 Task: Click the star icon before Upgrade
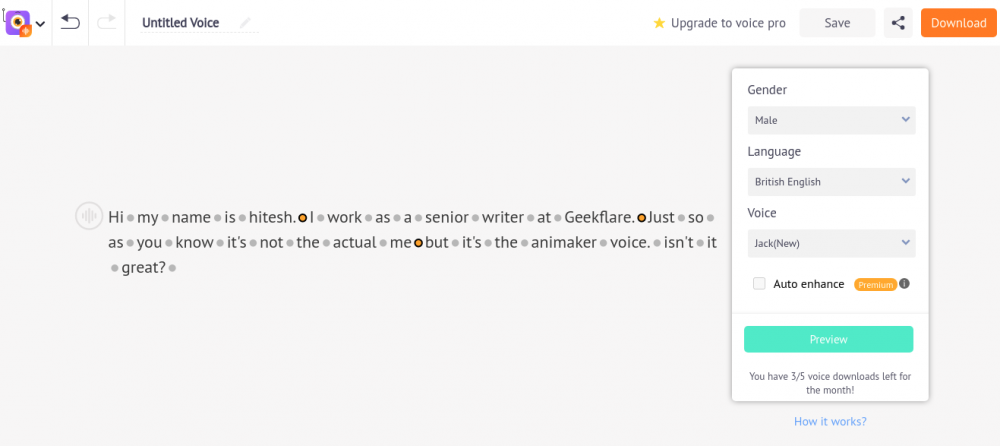click(659, 23)
